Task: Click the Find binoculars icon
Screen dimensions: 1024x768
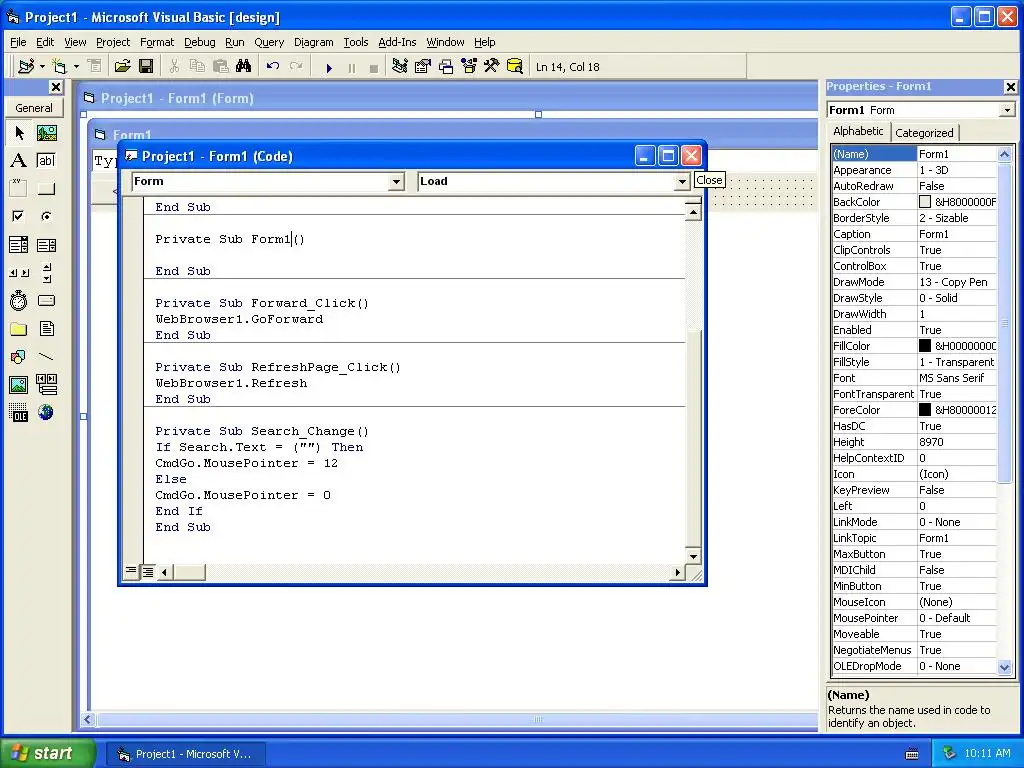Action: (244, 67)
